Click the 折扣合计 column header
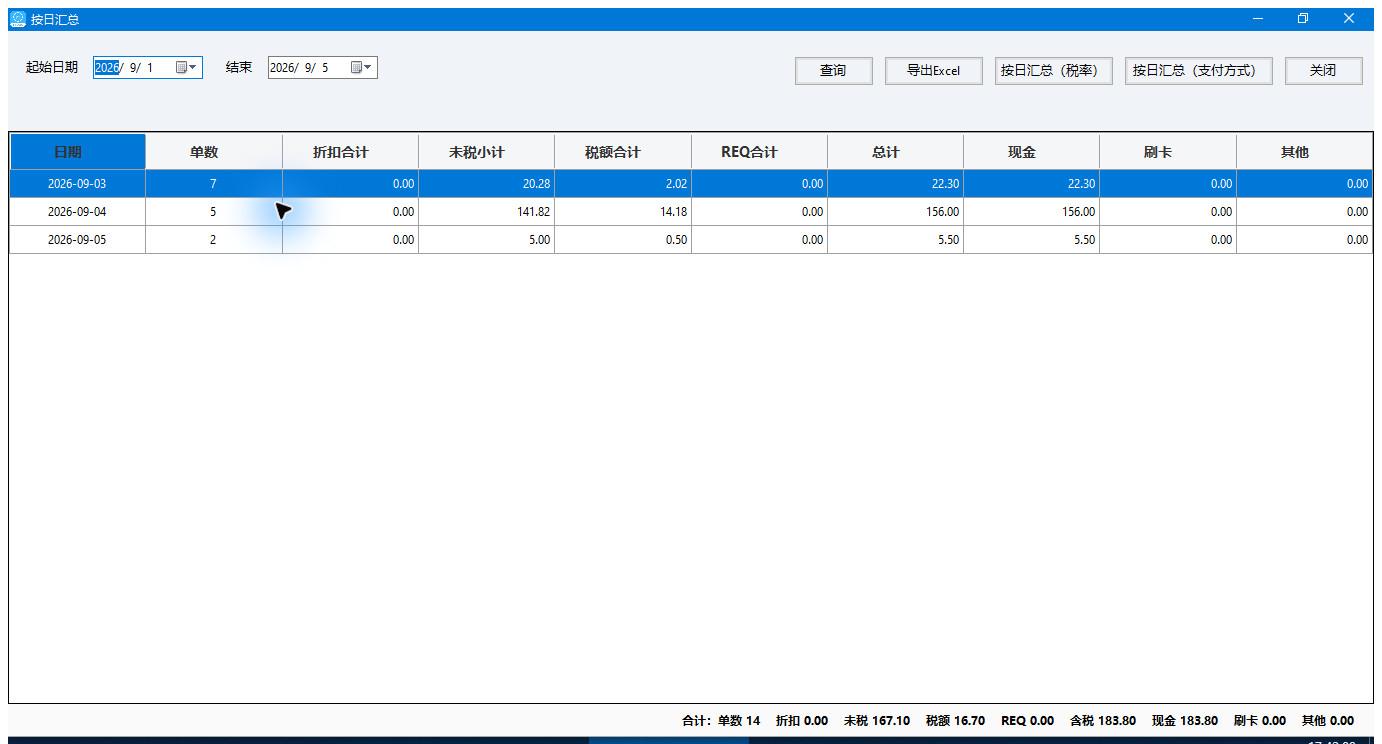The height and width of the screenshot is (744, 1382). (x=350, y=152)
